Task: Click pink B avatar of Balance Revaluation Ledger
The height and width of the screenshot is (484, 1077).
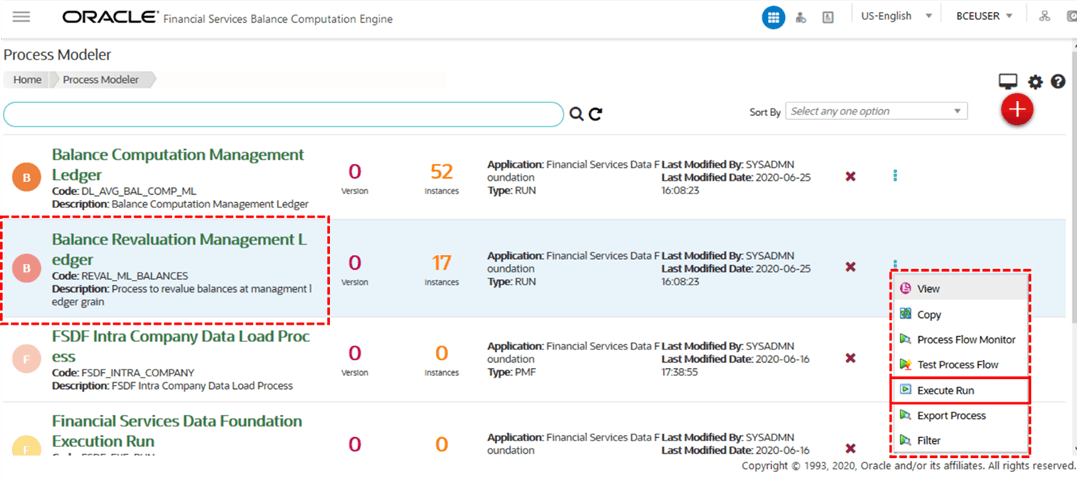Action: pyautogui.click(x=27, y=268)
